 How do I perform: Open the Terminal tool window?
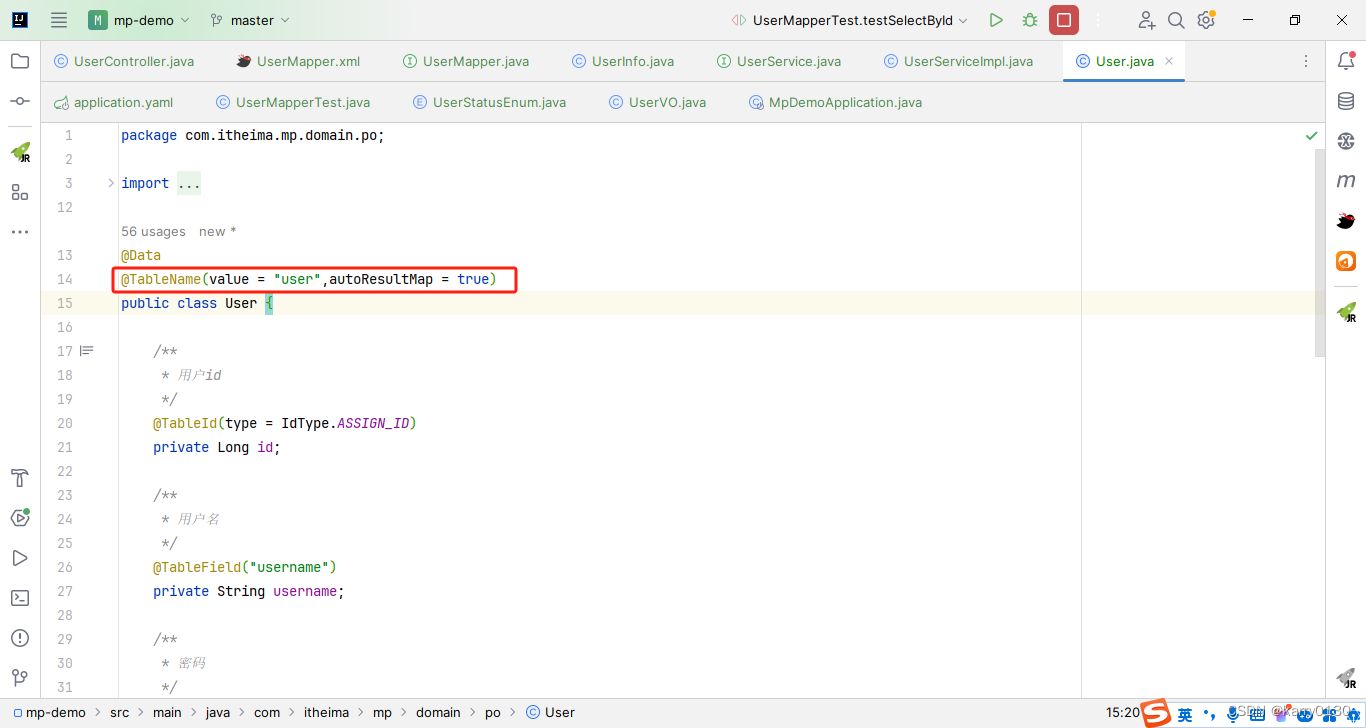20,598
